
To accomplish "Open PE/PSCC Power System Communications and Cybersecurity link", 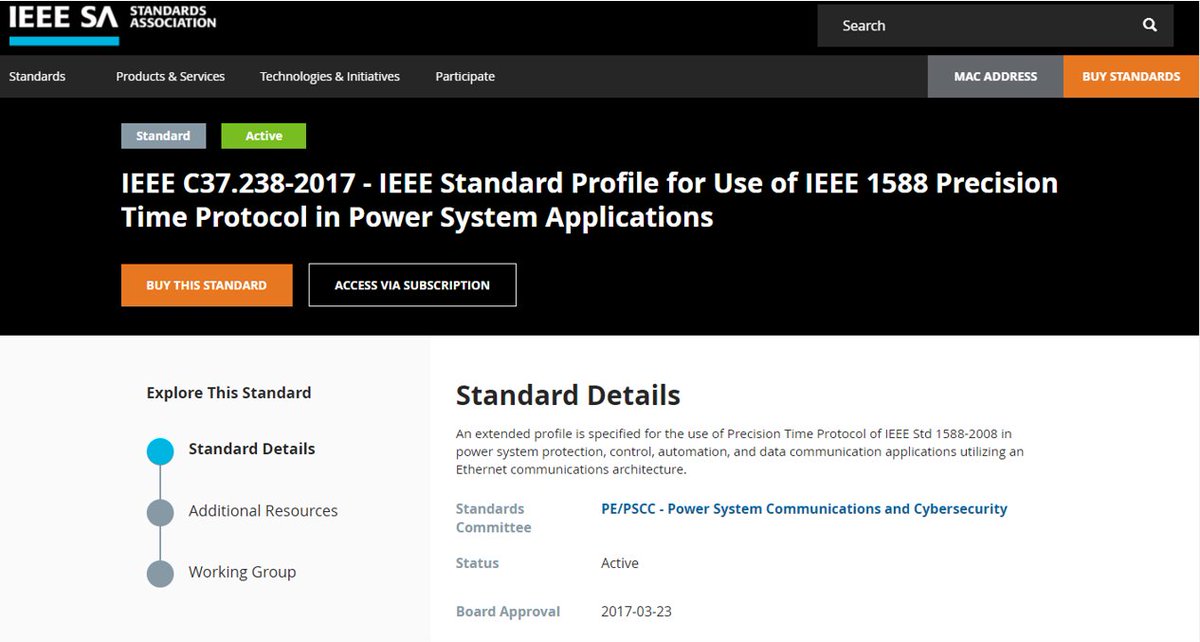I will (x=804, y=509).
